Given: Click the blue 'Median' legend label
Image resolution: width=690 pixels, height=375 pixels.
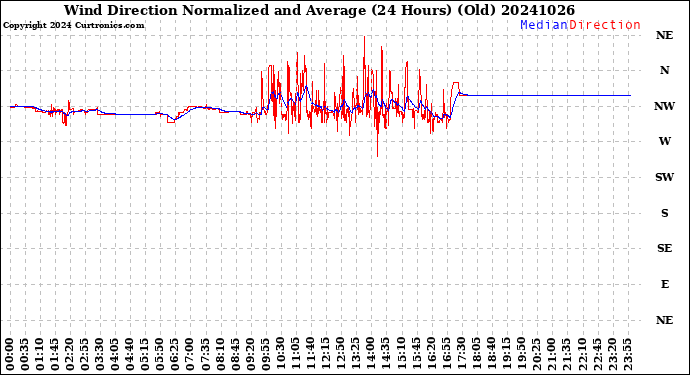Looking at the screenshot, I should coord(544,25).
